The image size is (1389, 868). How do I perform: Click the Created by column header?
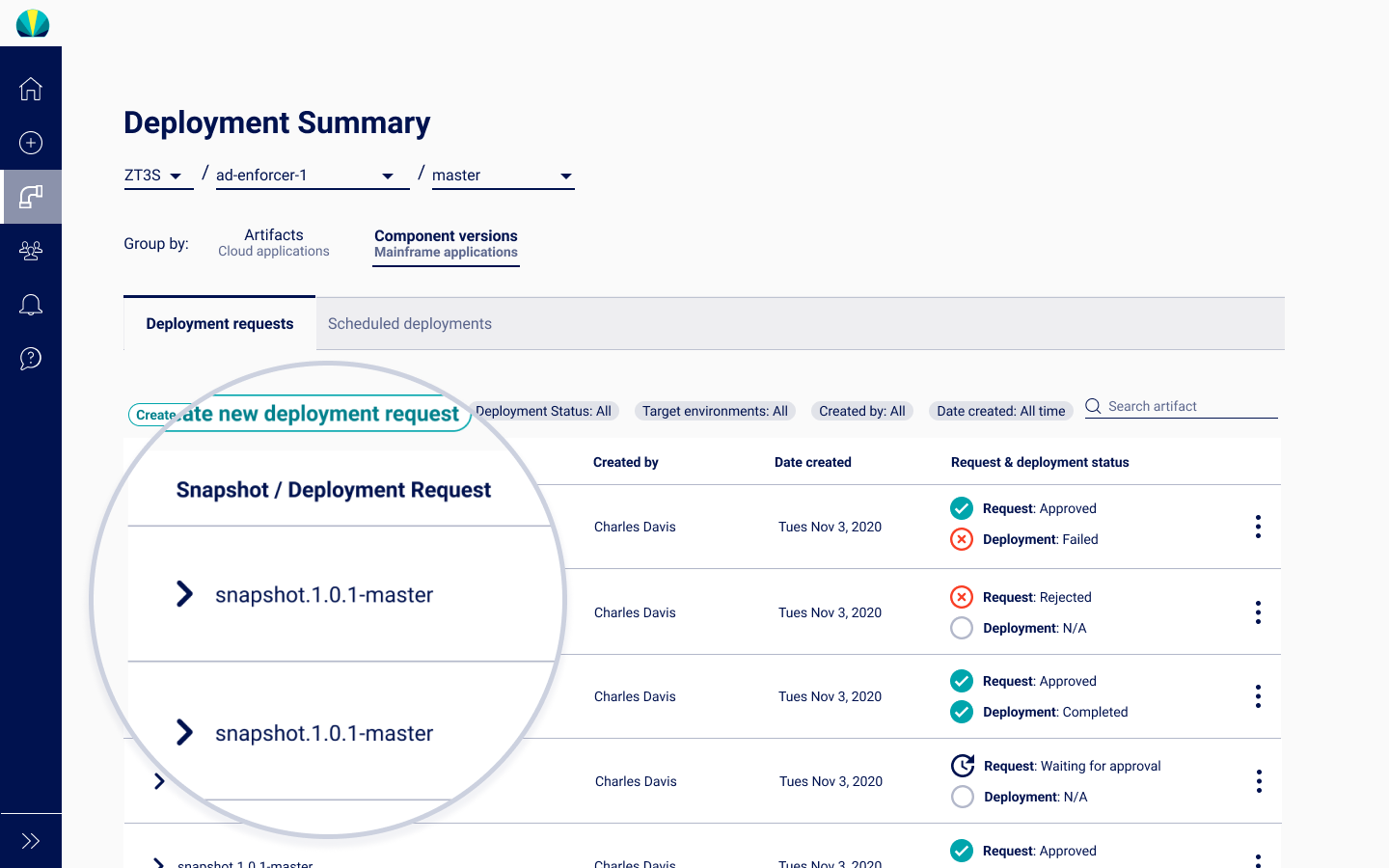point(626,462)
